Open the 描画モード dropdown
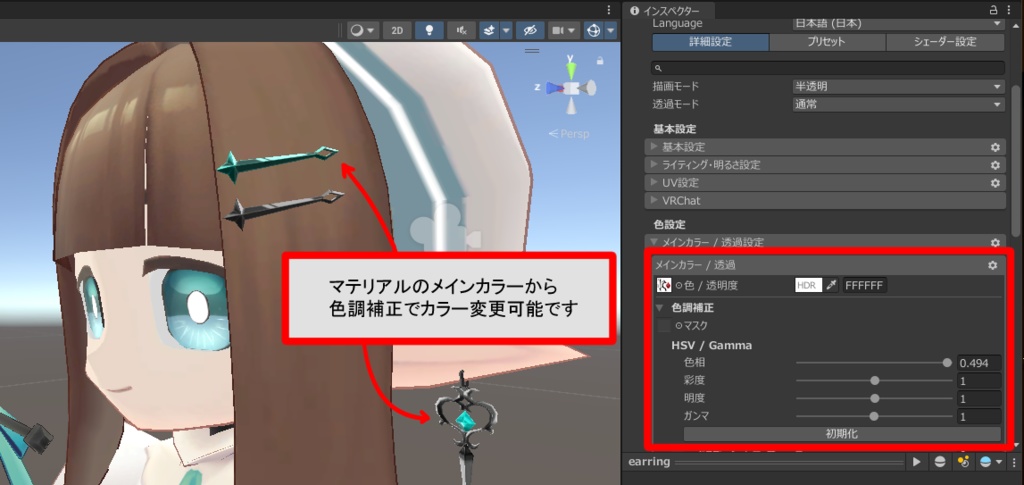Screen dimensions: 1024x485 click(898, 86)
